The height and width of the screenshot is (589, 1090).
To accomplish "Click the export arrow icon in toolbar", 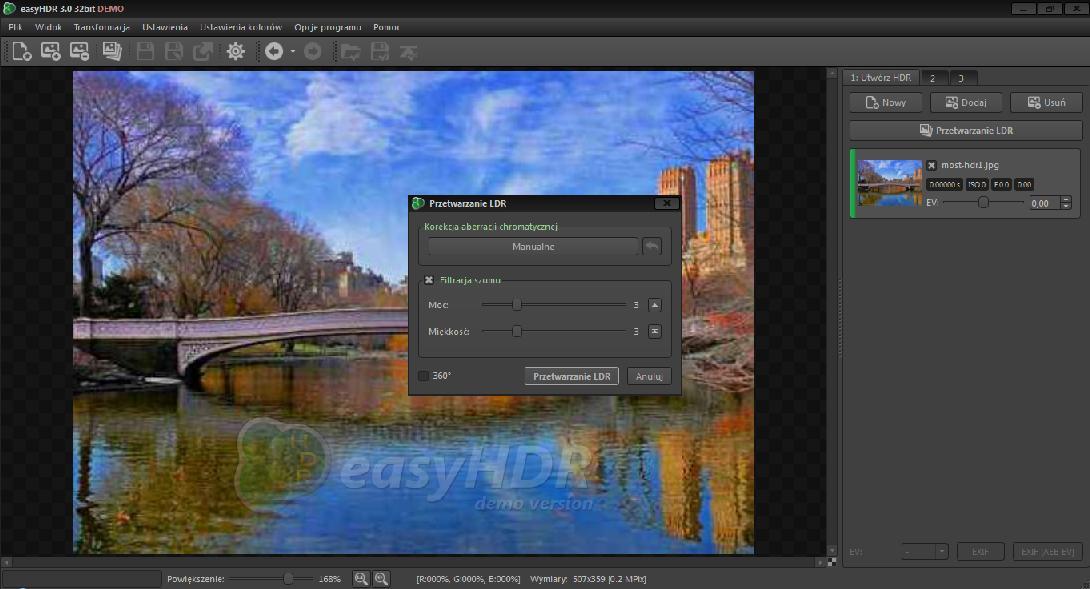I will point(203,51).
